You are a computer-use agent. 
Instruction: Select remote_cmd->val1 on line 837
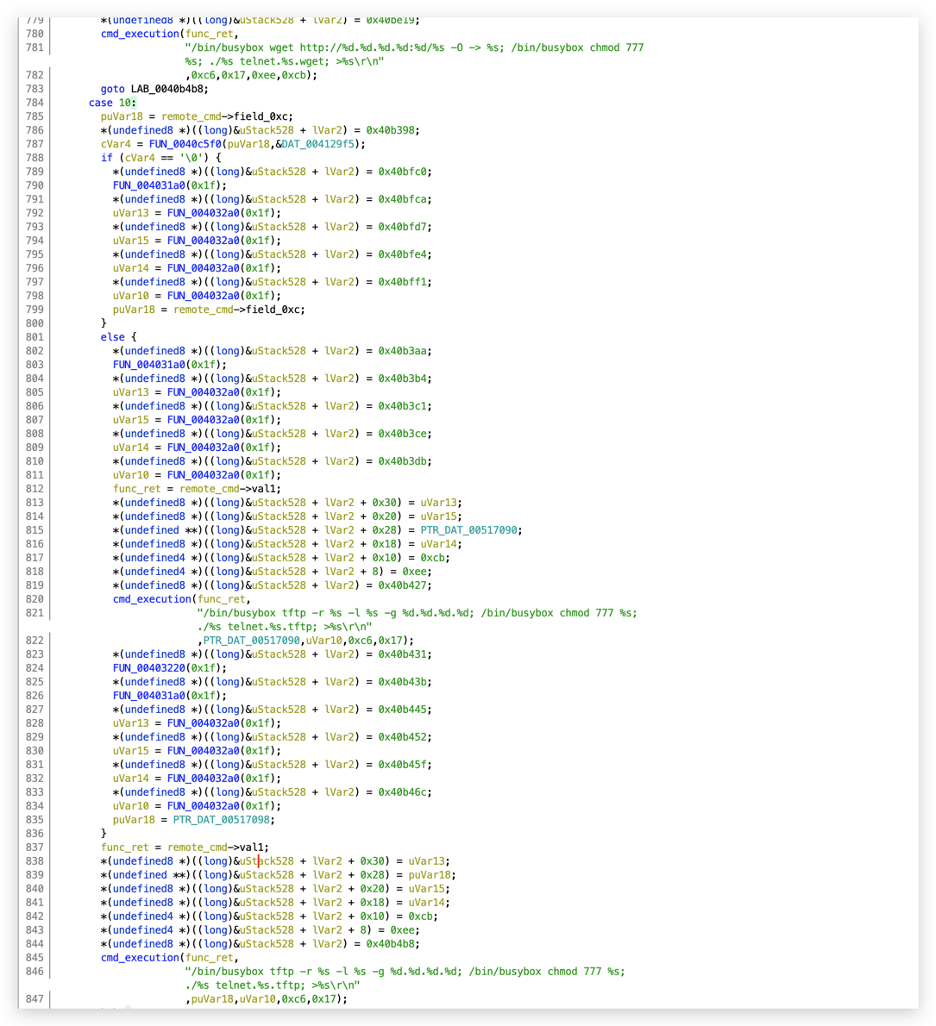tap(215, 847)
